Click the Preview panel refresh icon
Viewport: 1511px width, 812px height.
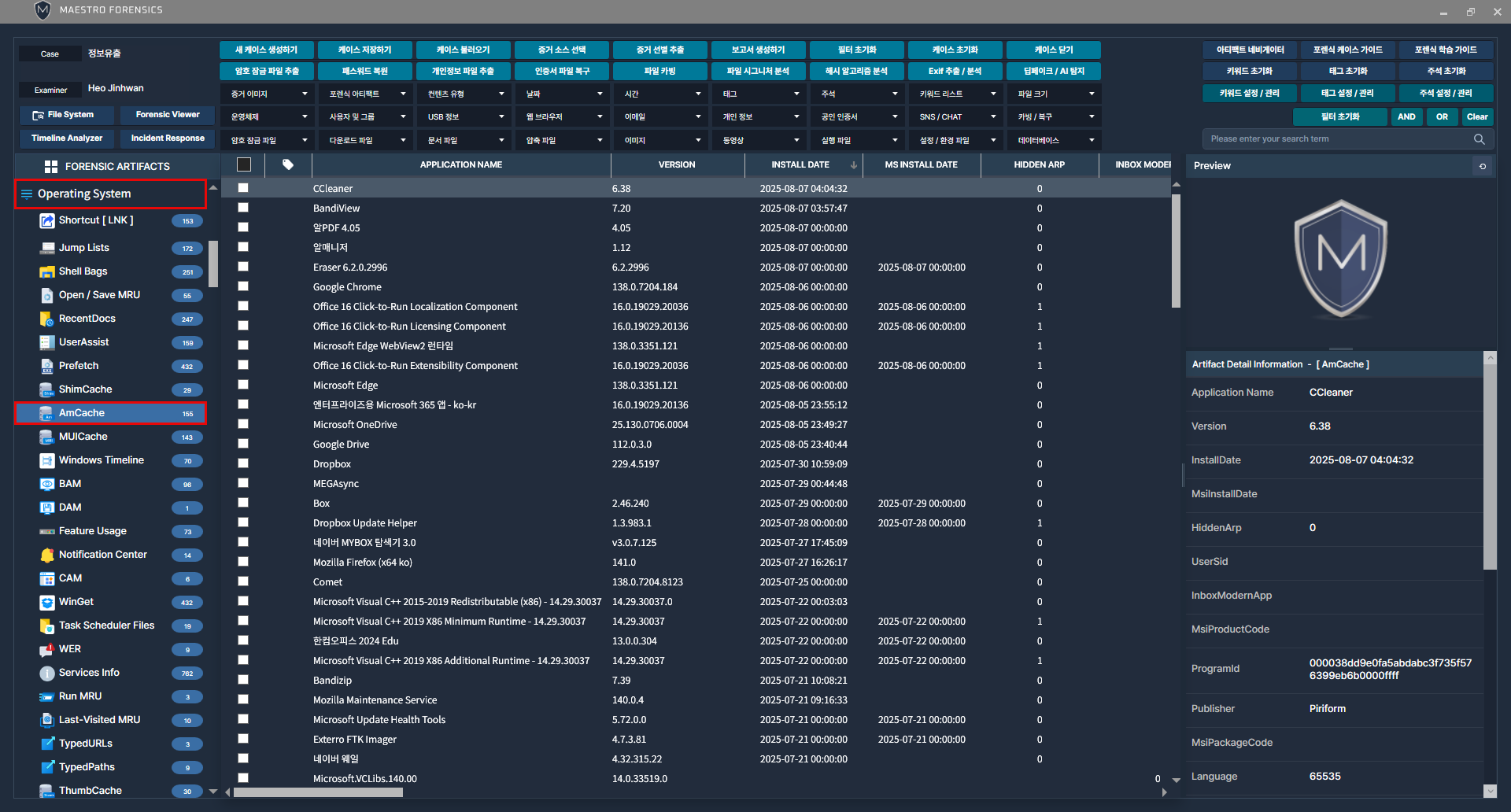(x=1483, y=166)
